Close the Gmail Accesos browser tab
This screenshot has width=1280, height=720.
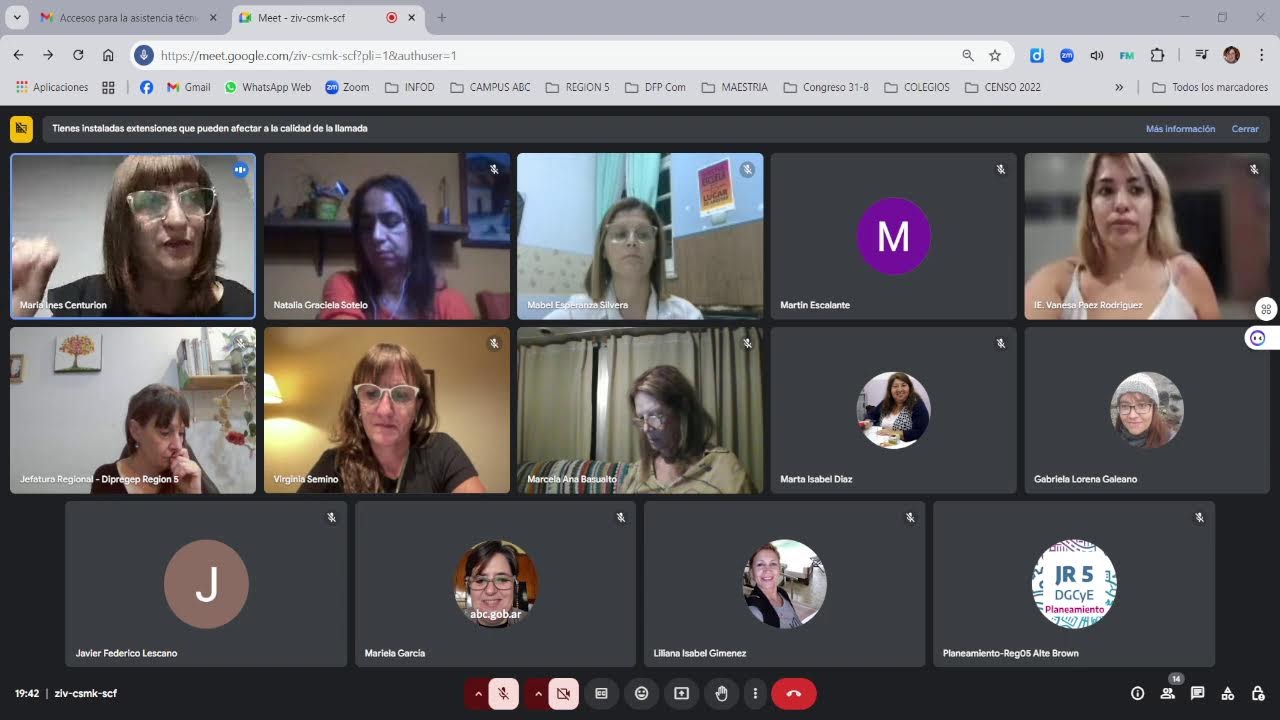(213, 18)
